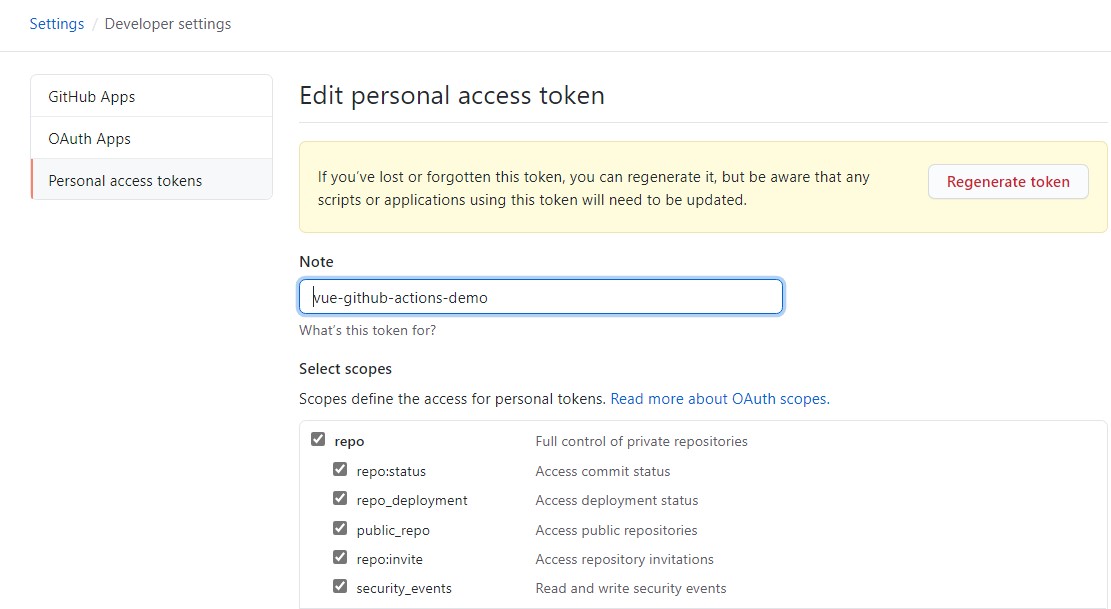Click the repo_deployment scope label text
This screenshot has height=609, width=1111.
[412, 500]
